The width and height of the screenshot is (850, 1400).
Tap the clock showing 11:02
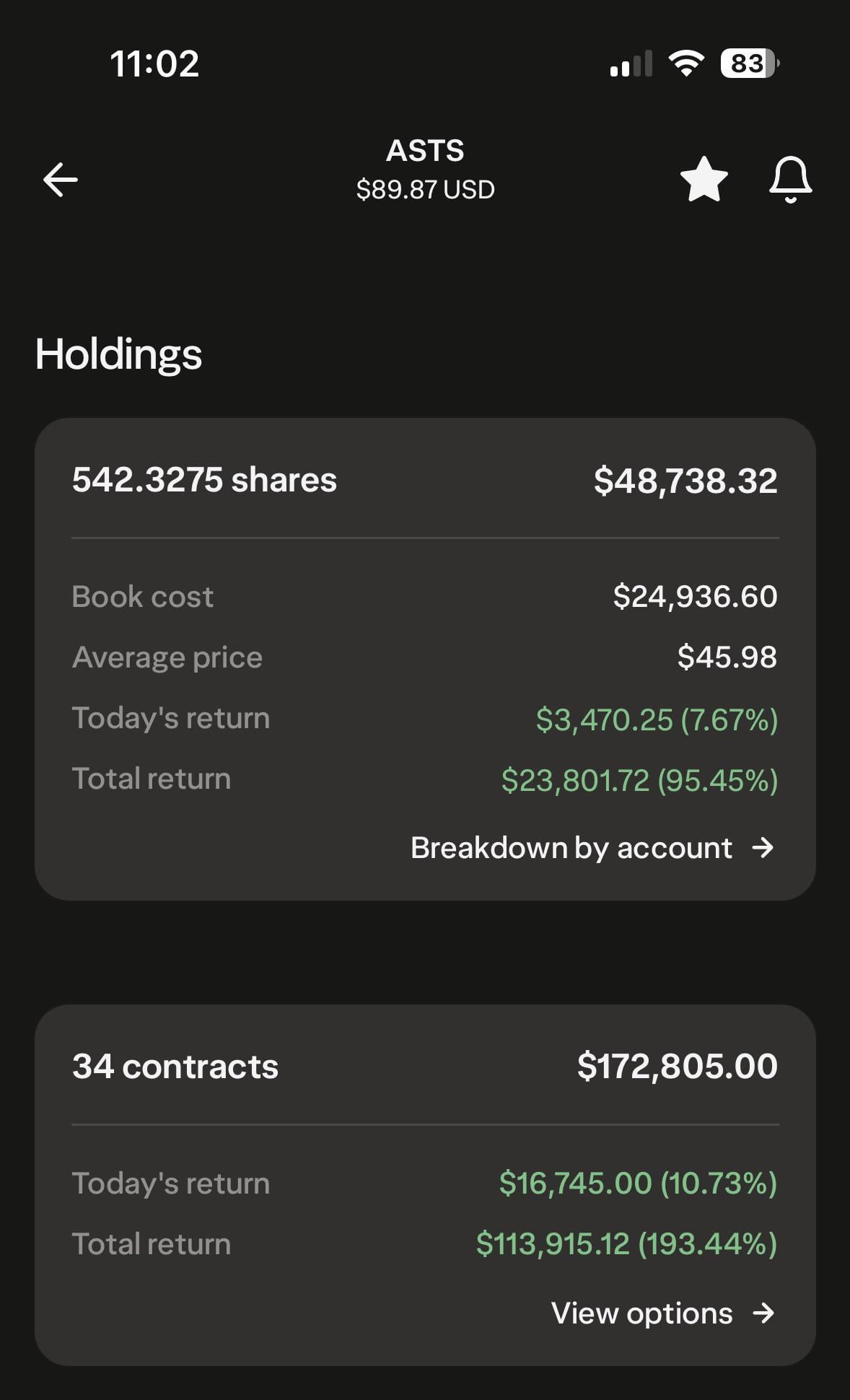tap(154, 64)
